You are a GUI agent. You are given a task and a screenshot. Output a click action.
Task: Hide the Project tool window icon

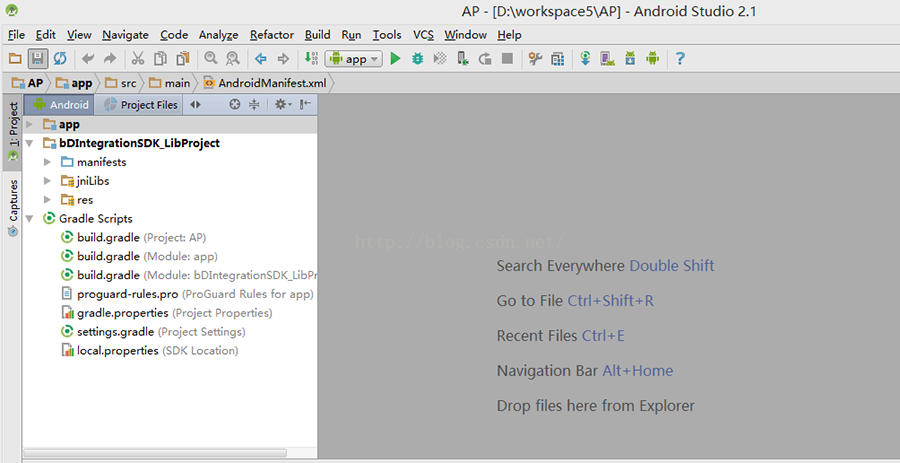[x=305, y=104]
